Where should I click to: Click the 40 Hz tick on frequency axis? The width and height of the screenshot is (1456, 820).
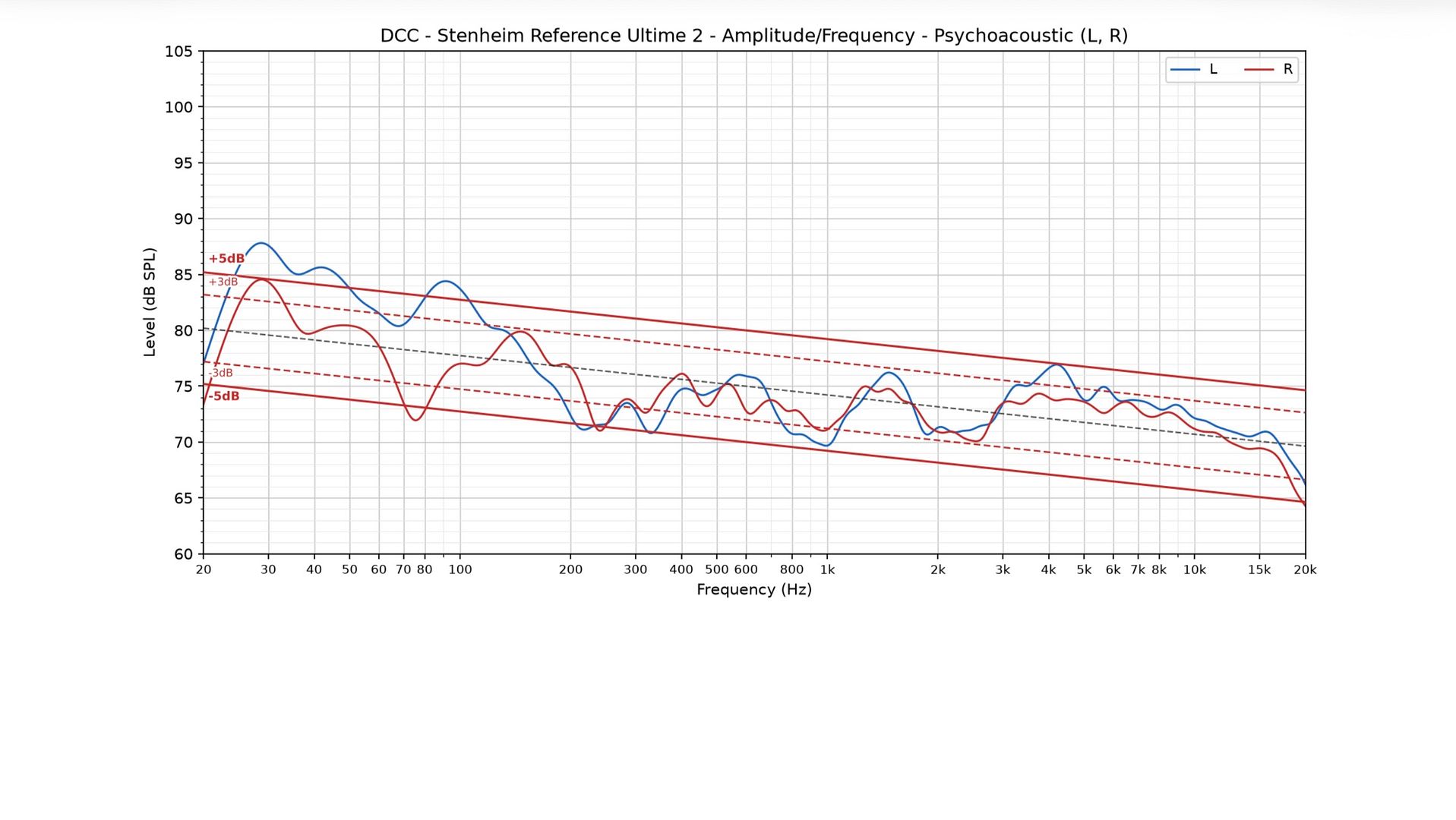pyautogui.click(x=314, y=569)
